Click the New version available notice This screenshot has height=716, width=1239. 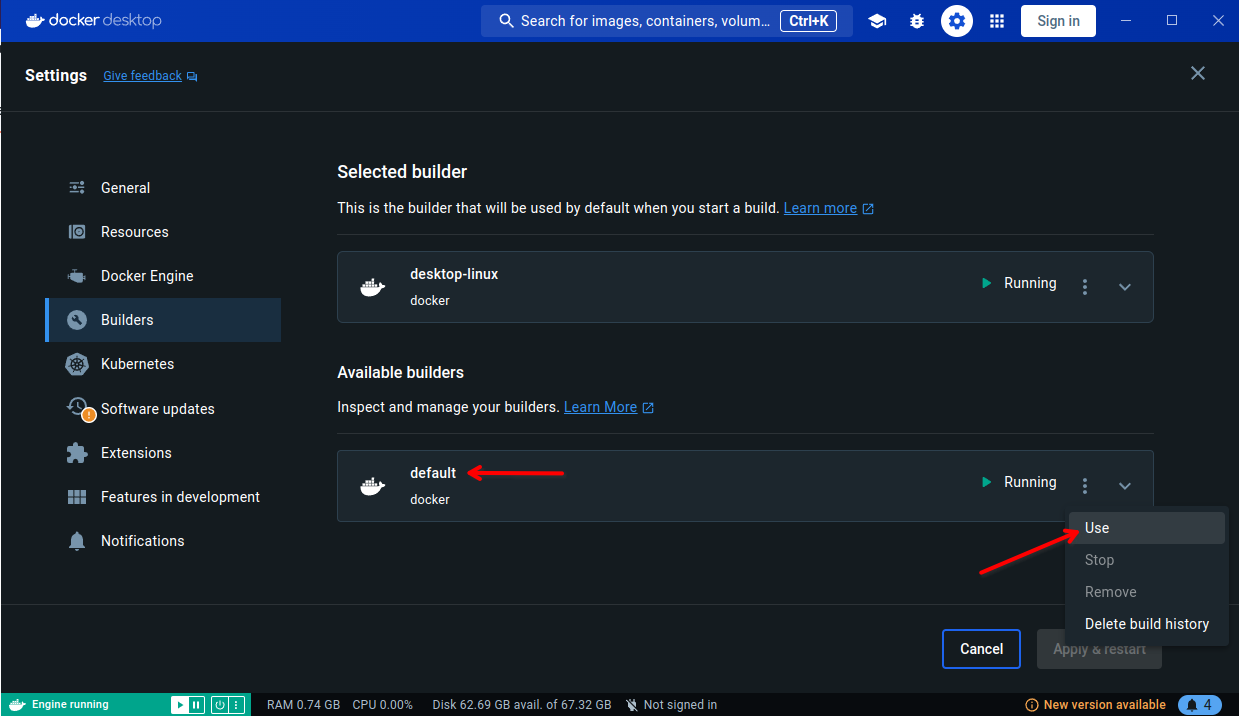pos(1096,705)
